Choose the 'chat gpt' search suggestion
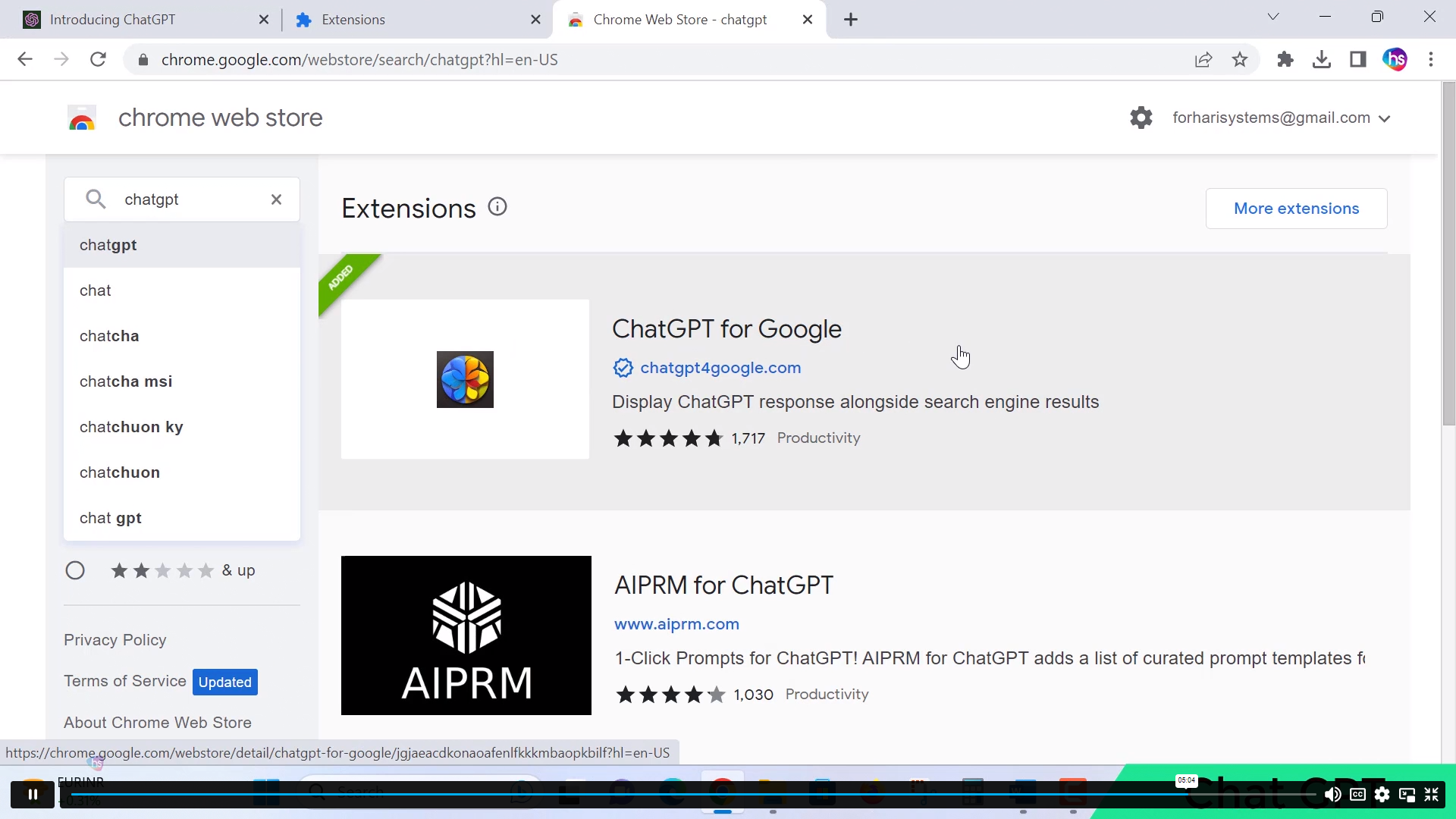The height and width of the screenshot is (819, 1456). point(111,518)
